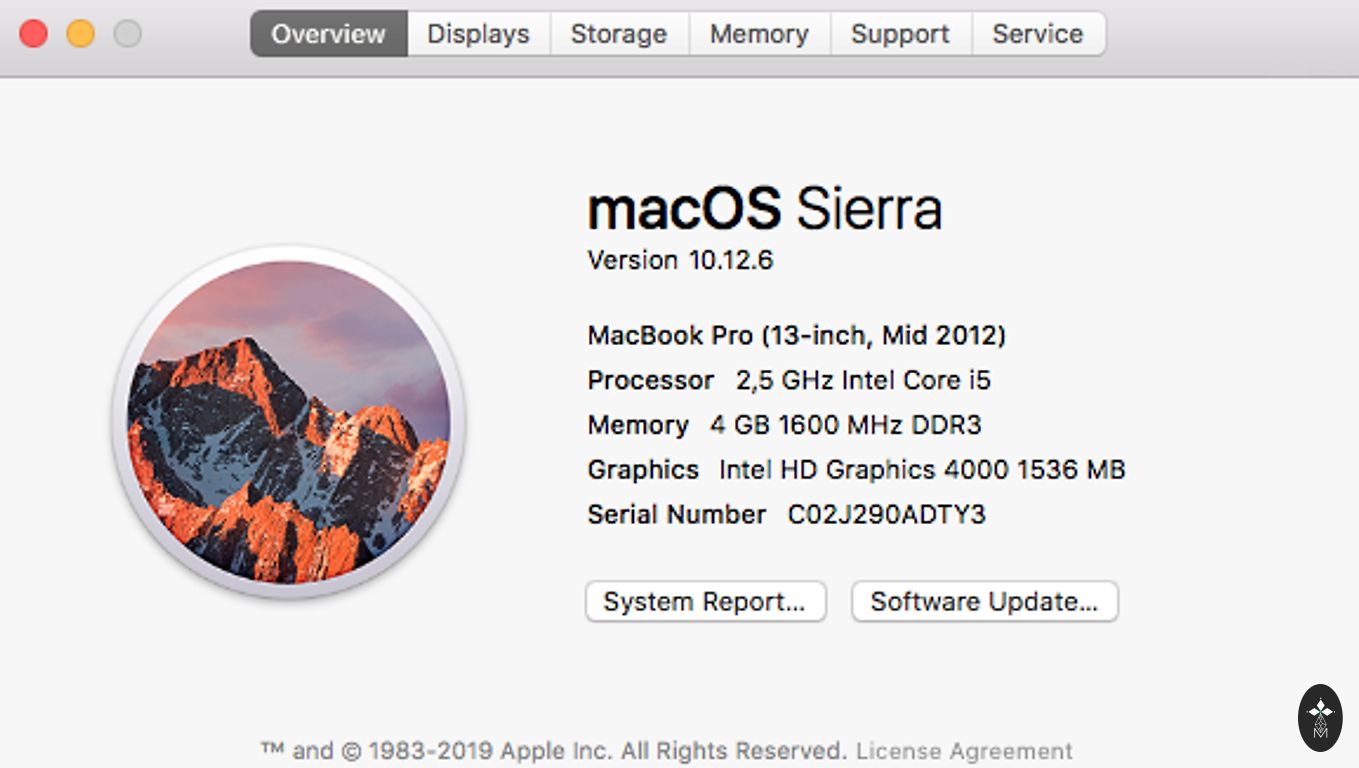
Task: Open the License Agreement link
Action: pyautogui.click(x=964, y=751)
